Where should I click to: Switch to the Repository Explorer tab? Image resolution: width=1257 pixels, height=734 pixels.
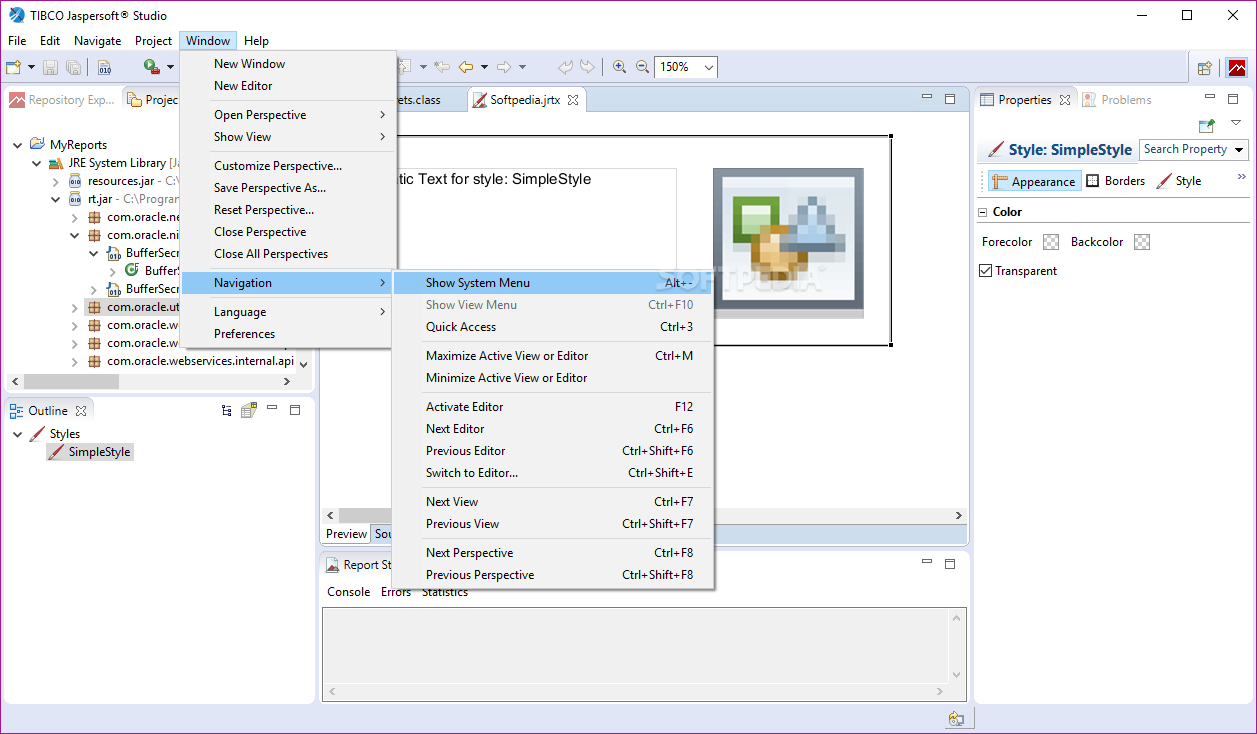pyautogui.click(x=62, y=100)
